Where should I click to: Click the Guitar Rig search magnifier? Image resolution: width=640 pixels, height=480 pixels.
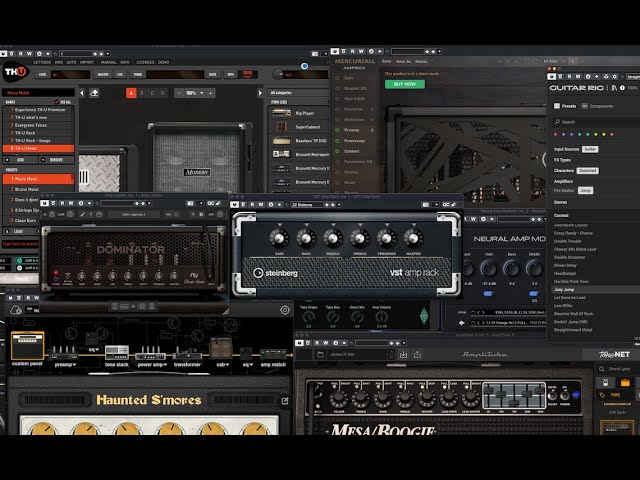tap(557, 122)
